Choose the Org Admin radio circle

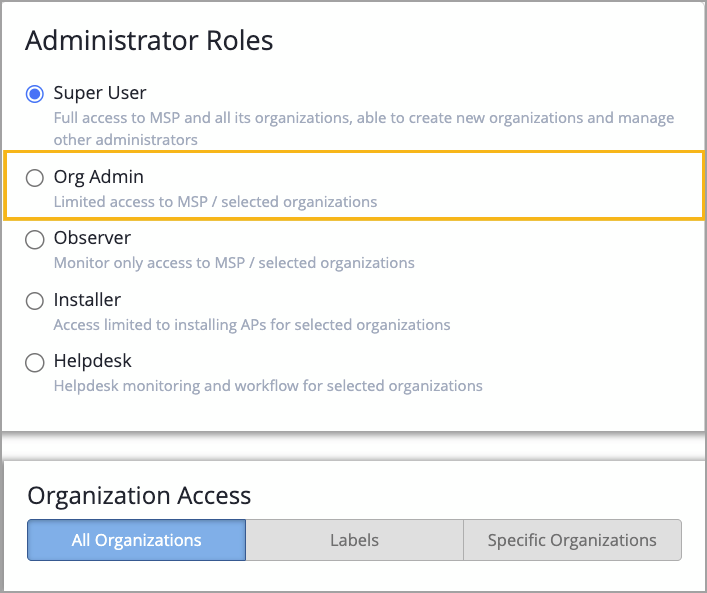[x=35, y=178]
